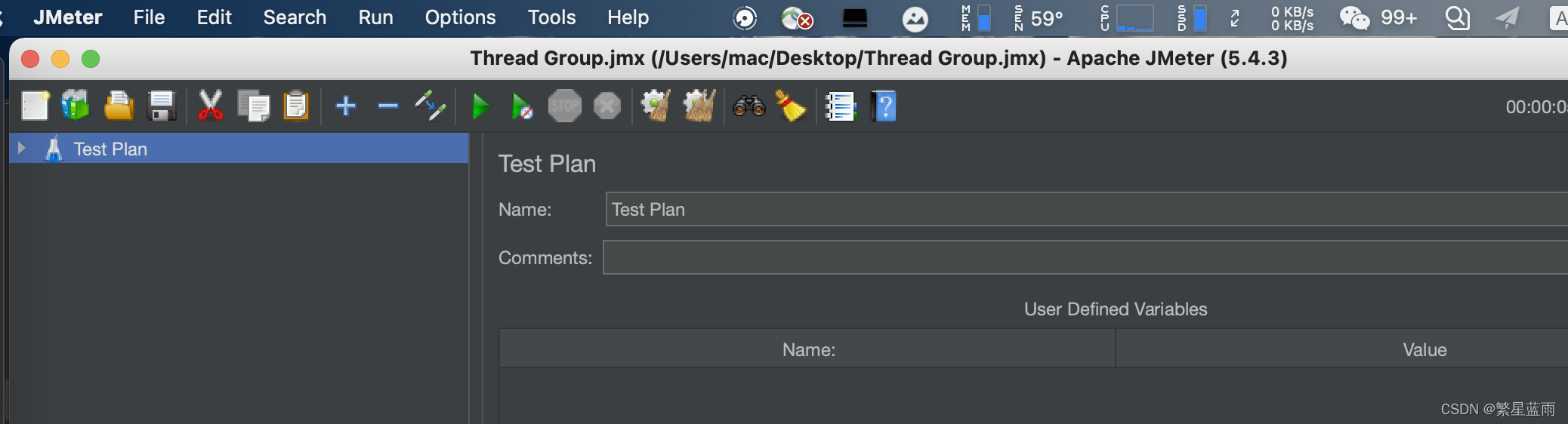This screenshot has width=1568, height=424.
Task: Click the Comments input field
Action: tap(1085, 257)
